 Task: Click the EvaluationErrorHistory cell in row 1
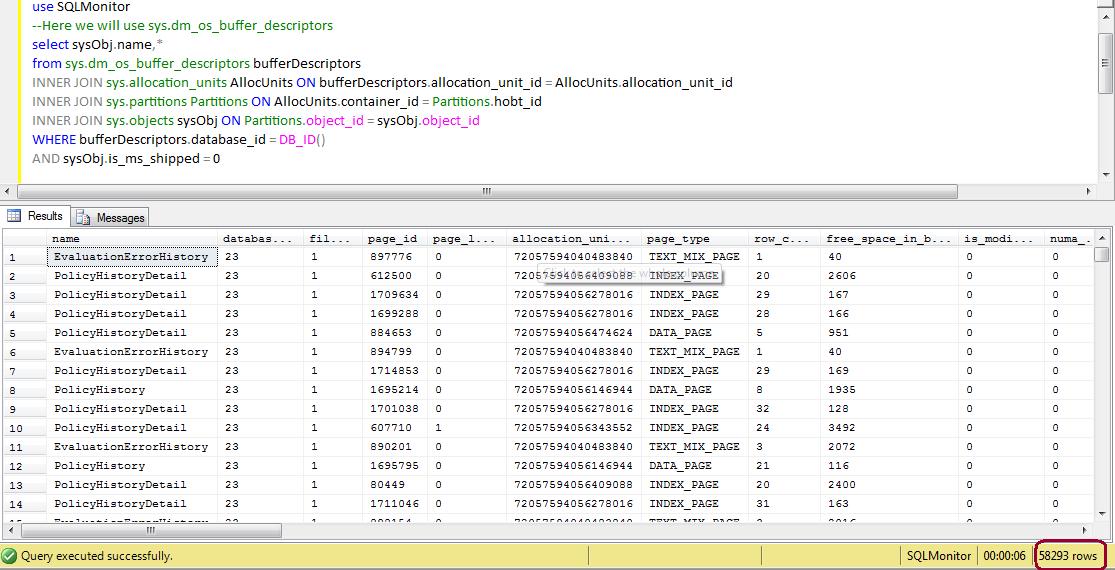[x=132, y=257]
